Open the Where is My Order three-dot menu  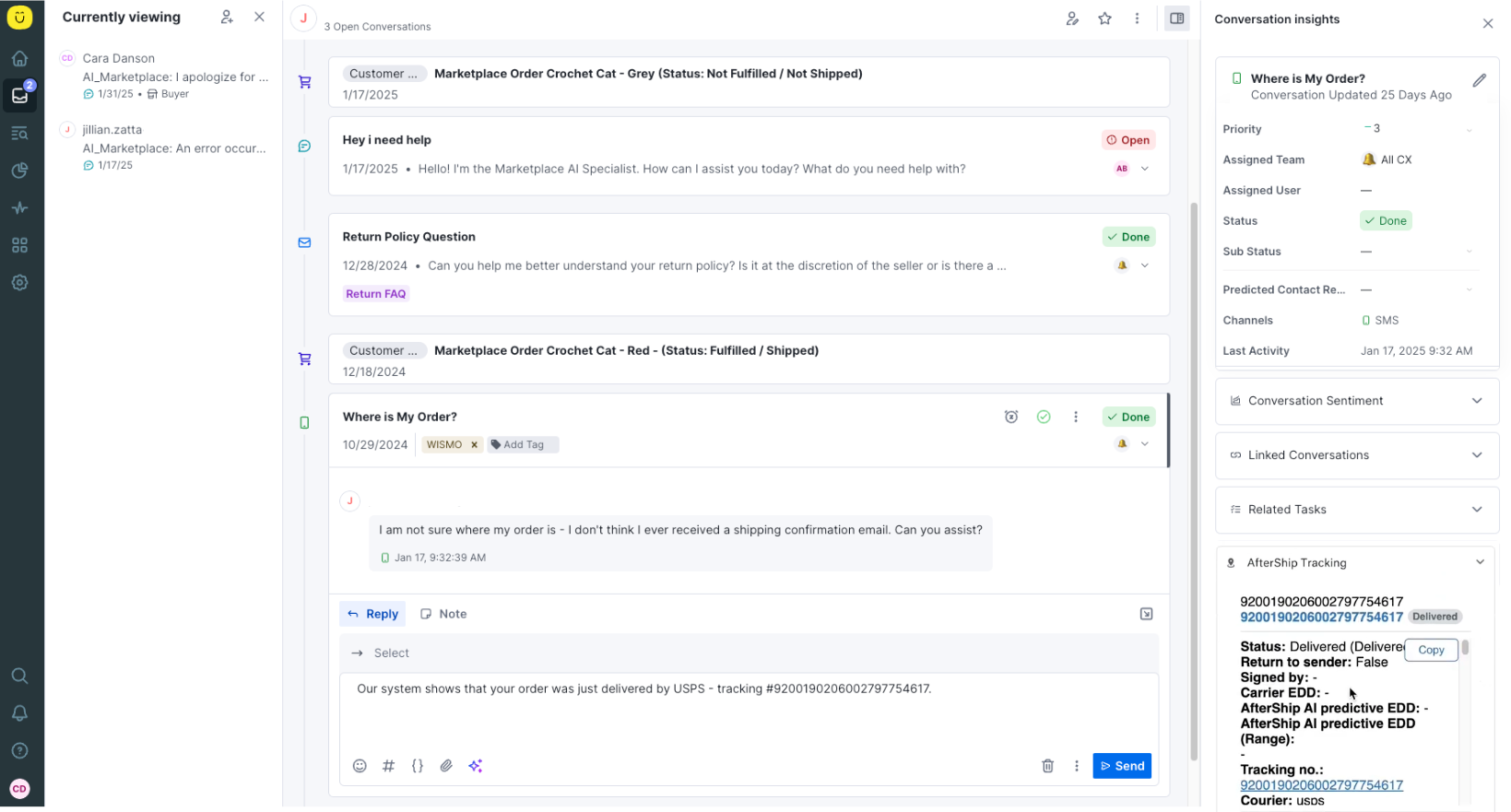click(x=1076, y=417)
